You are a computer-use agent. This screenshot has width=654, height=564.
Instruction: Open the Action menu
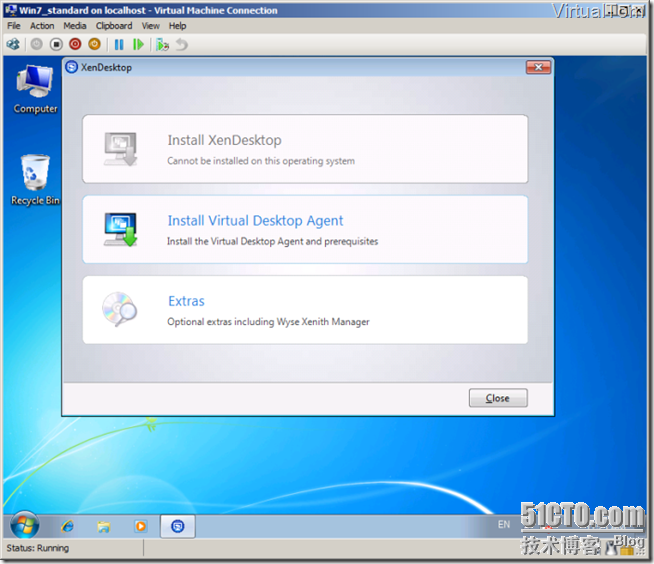click(x=42, y=26)
